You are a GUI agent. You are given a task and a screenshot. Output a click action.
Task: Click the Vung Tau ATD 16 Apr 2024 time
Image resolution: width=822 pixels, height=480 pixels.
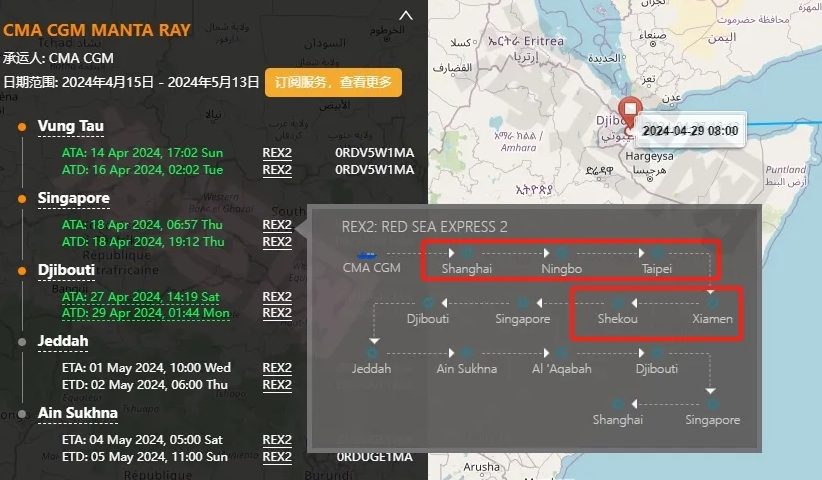tap(142, 170)
